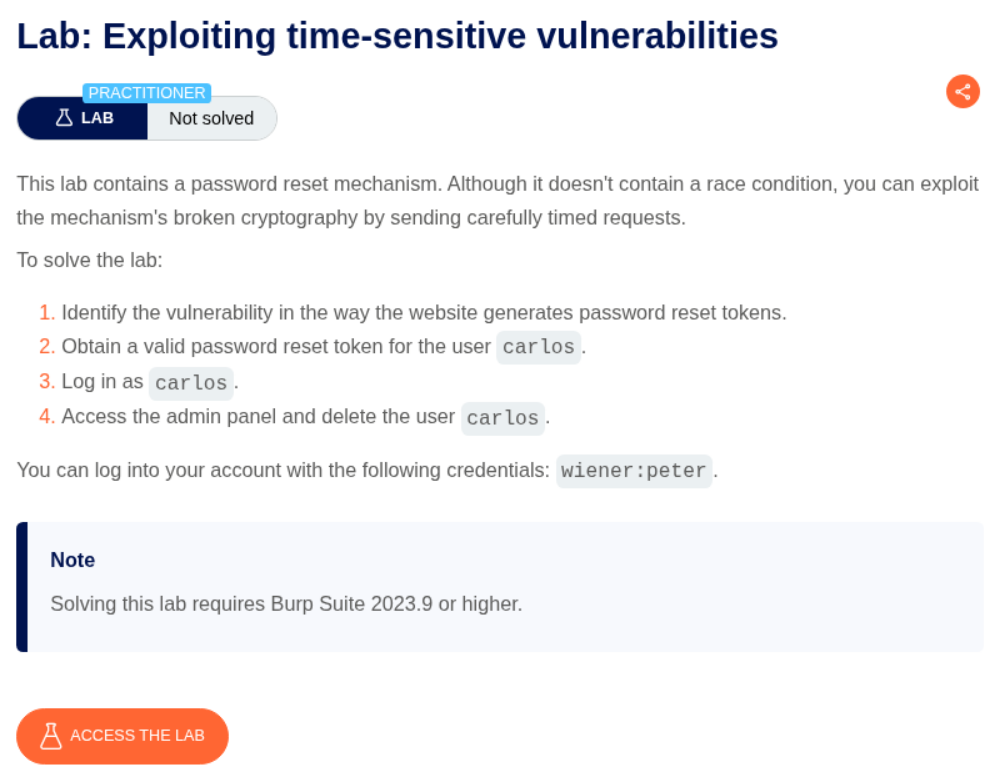
Task: Click the flask icon in the LAB badge
Action: point(64,118)
